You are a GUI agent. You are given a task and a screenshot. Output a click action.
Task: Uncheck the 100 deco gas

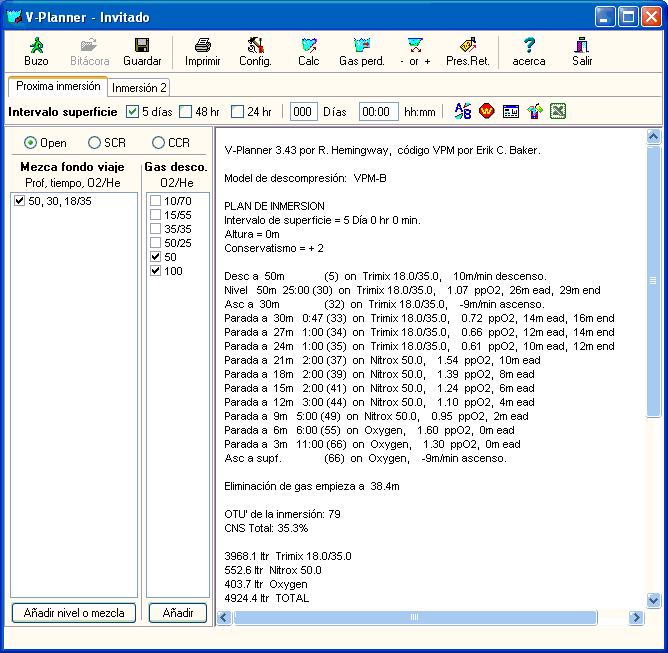pos(155,271)
